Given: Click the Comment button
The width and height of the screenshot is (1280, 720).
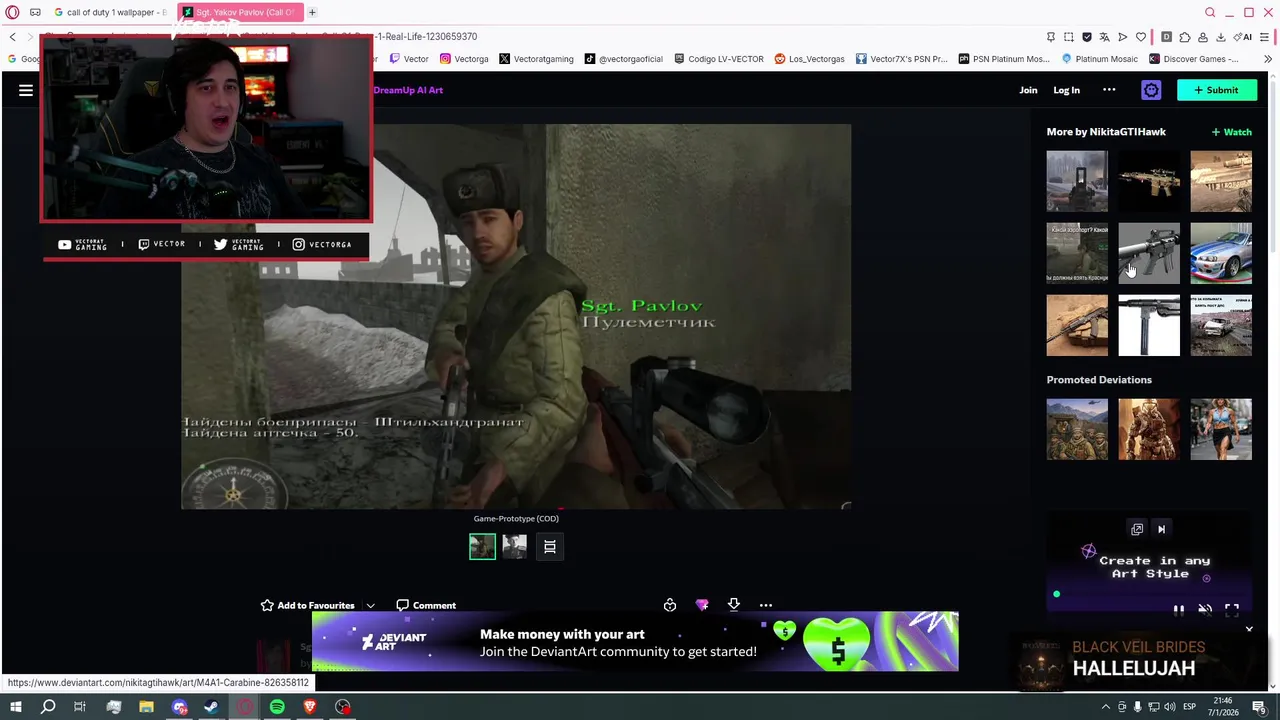Looking at the screenshot, I should click(x=426, y=605).
